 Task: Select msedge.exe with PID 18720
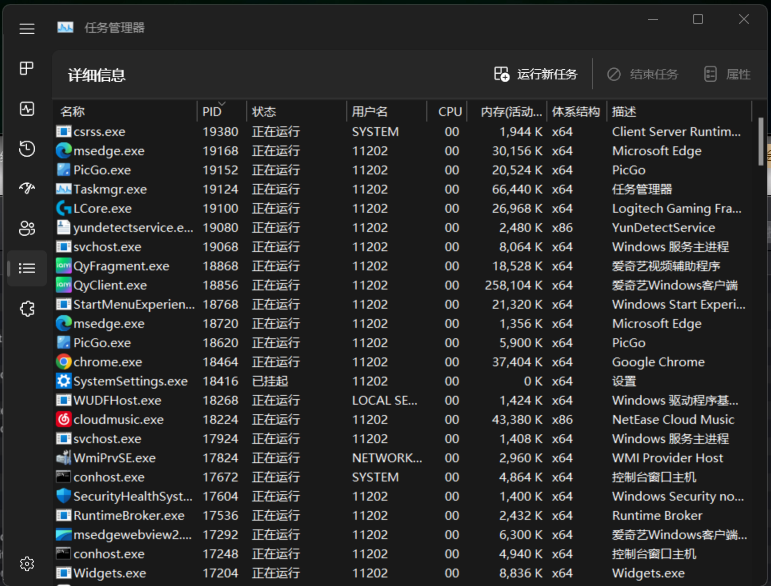tap(403, 323)
